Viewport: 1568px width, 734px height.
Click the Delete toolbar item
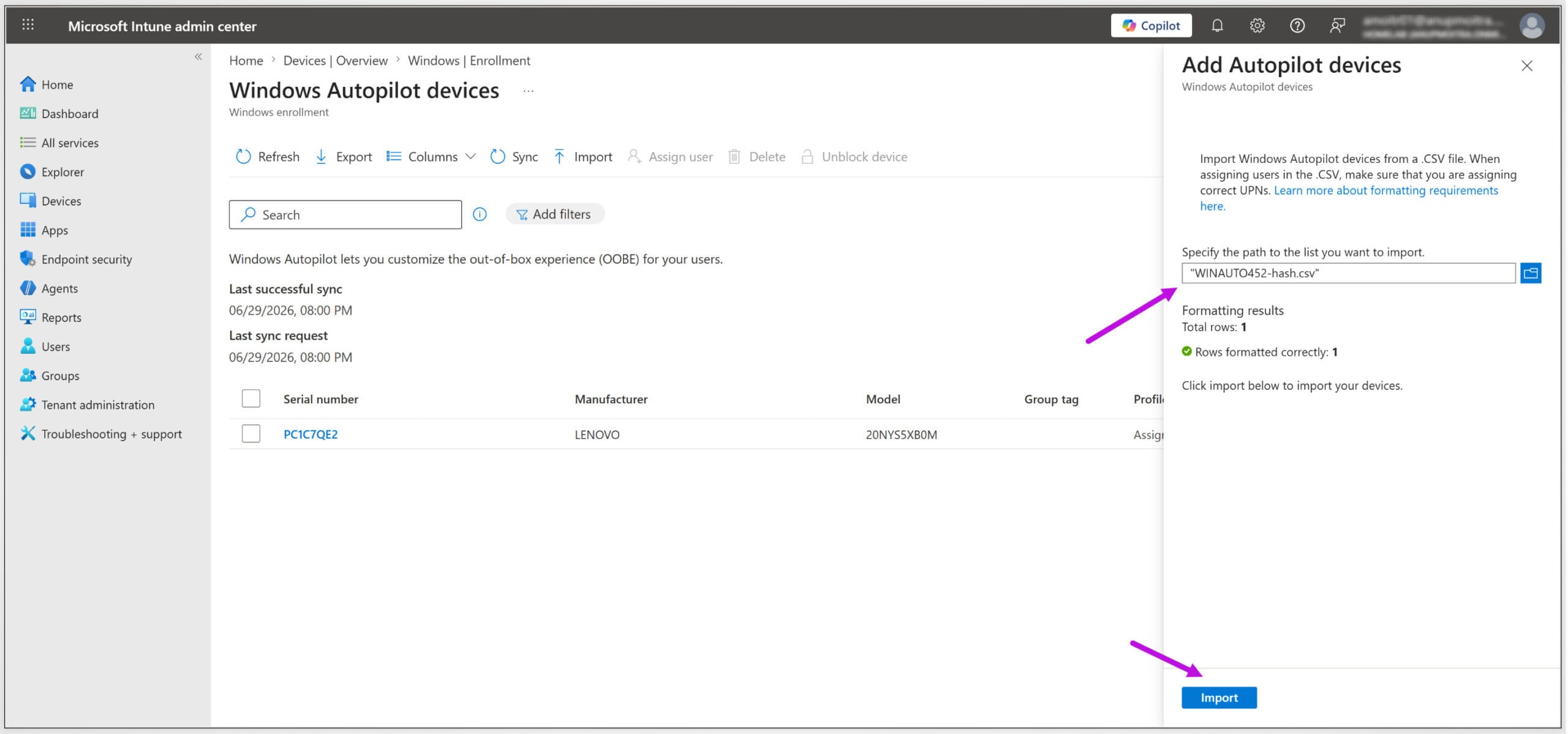tap(756, 157)
